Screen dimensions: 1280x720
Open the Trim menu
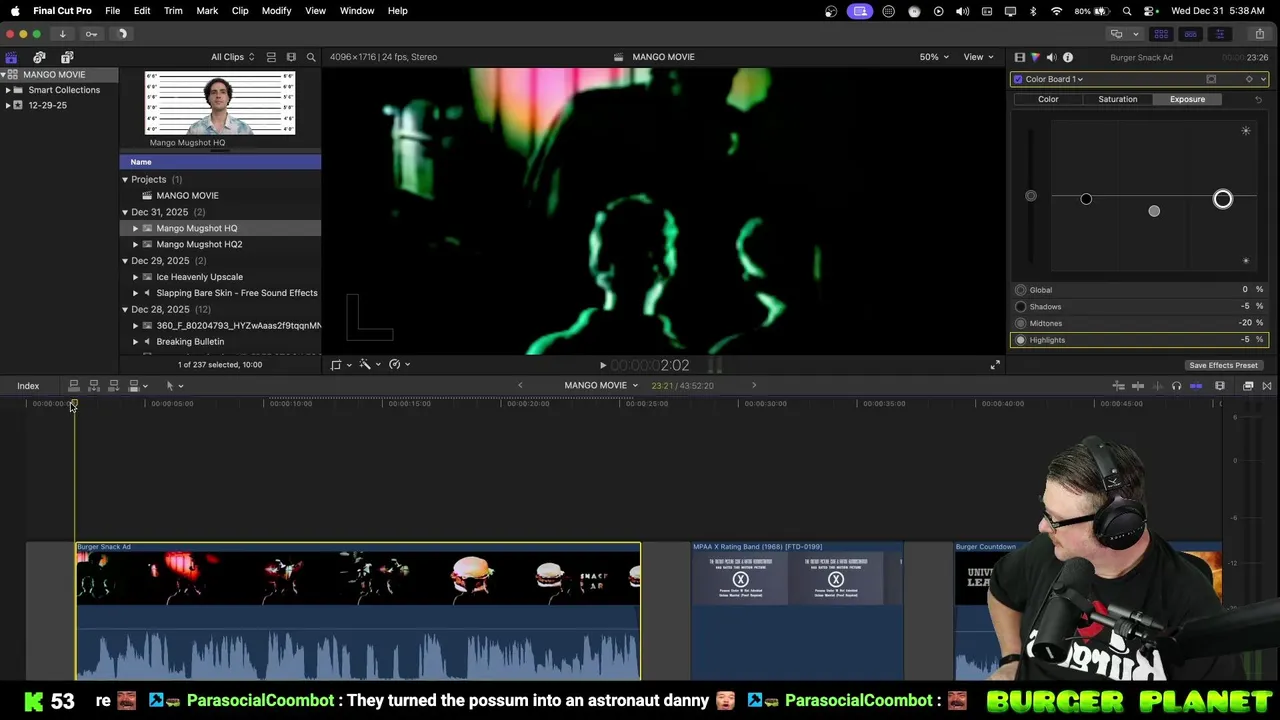(173, 11)
